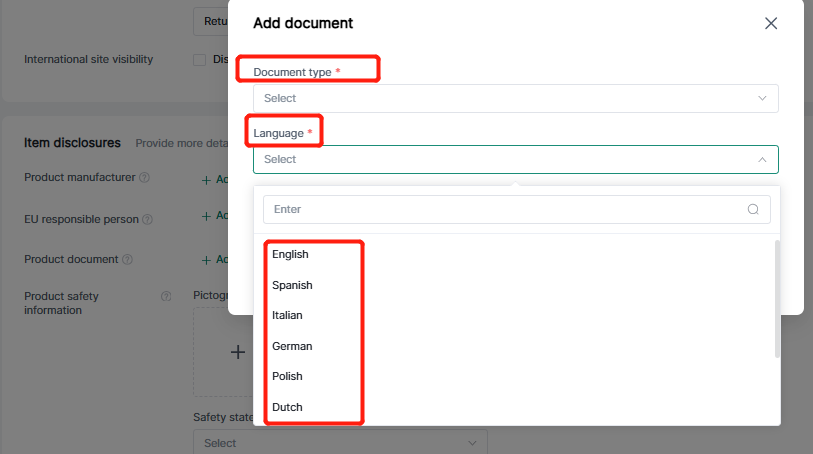Image resolution: width=813 pixels, height=454 pixels.
Task: Pick Polish from the language list
Action: pyautogui.click(x=287, y=377)
